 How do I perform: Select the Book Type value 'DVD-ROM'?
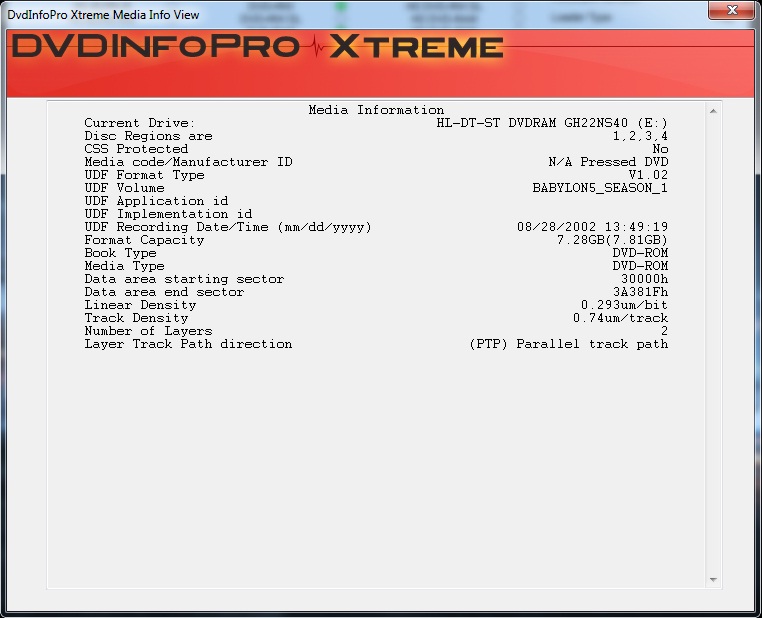click(x=640, y=253)
